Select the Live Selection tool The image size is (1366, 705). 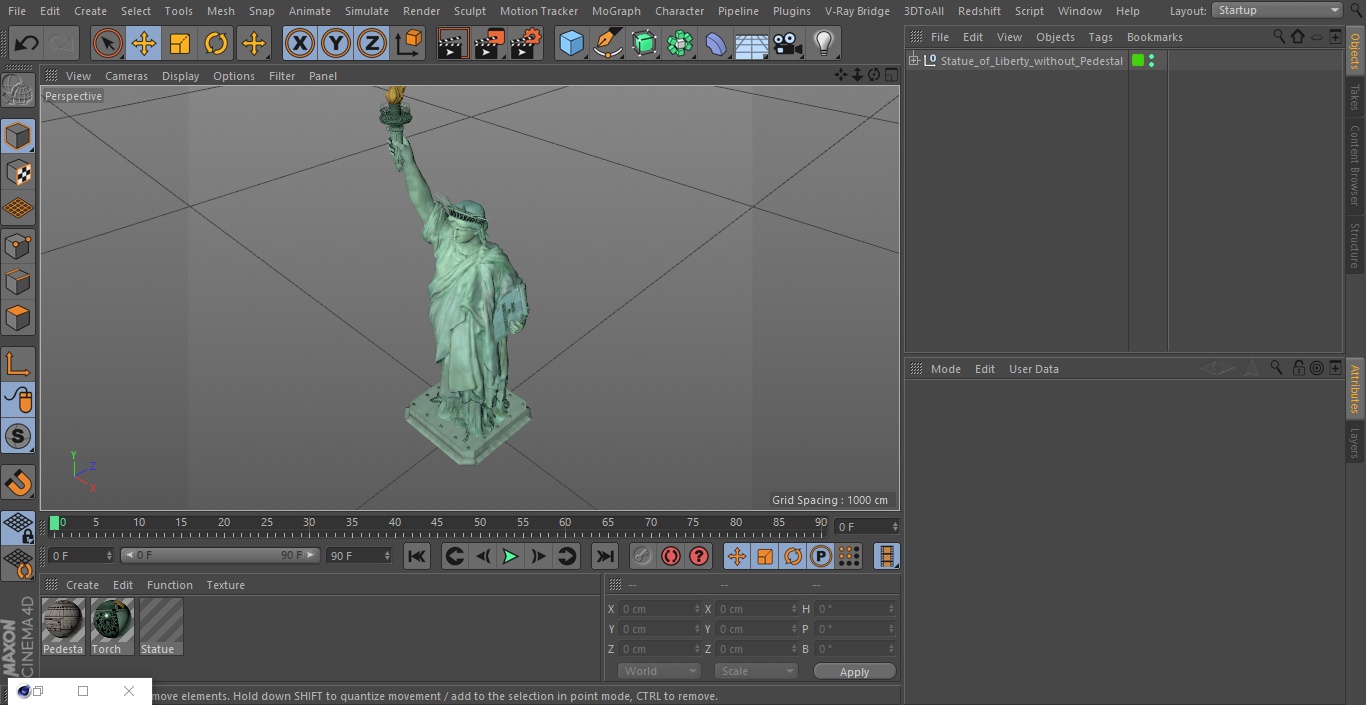[107, 43]
